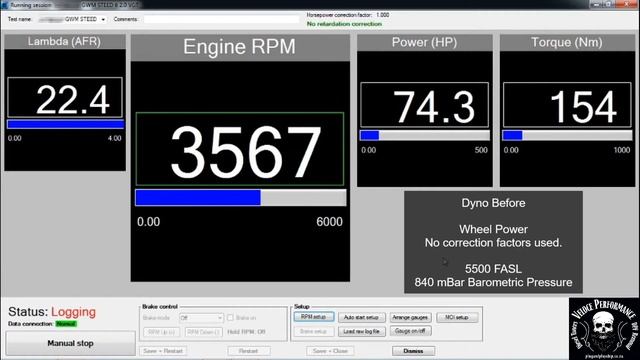This screenshot has width=640, height=360.
Task: Click the Power (HP) gauge header
Action: click(424, 42)
